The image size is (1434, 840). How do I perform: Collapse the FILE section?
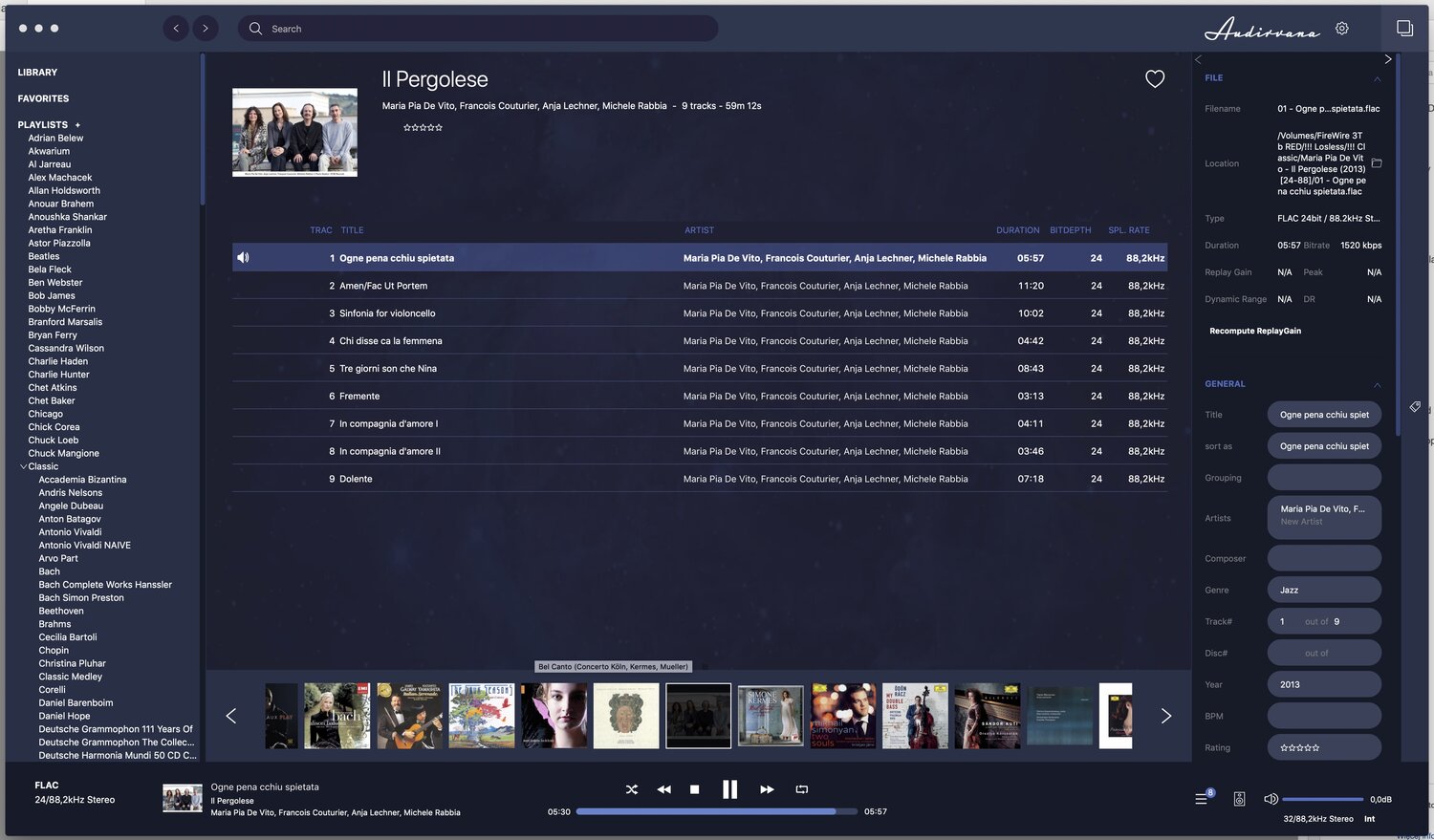coord(1377,78)
